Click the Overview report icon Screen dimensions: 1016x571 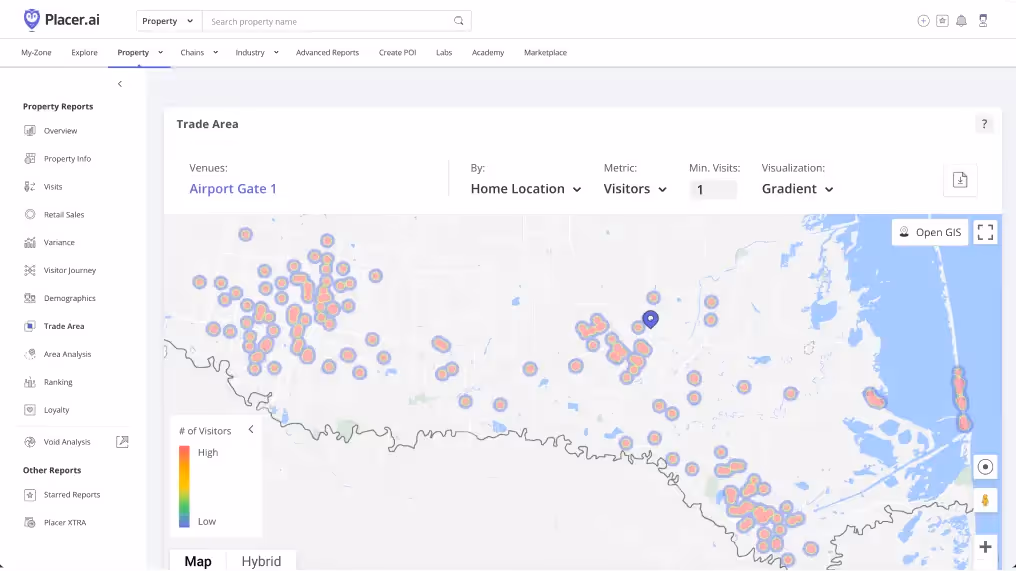click(x=30, y=130)
